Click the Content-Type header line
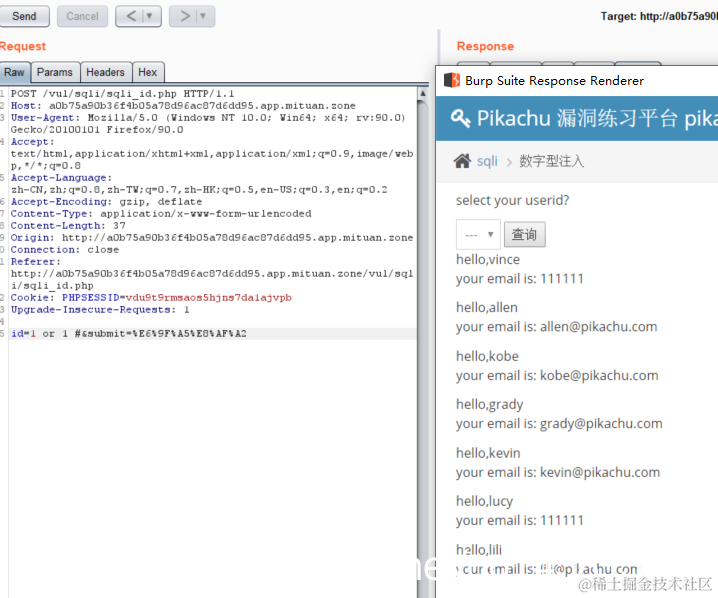The width and height of the screenshot is (718, 598). pos(161,214)
